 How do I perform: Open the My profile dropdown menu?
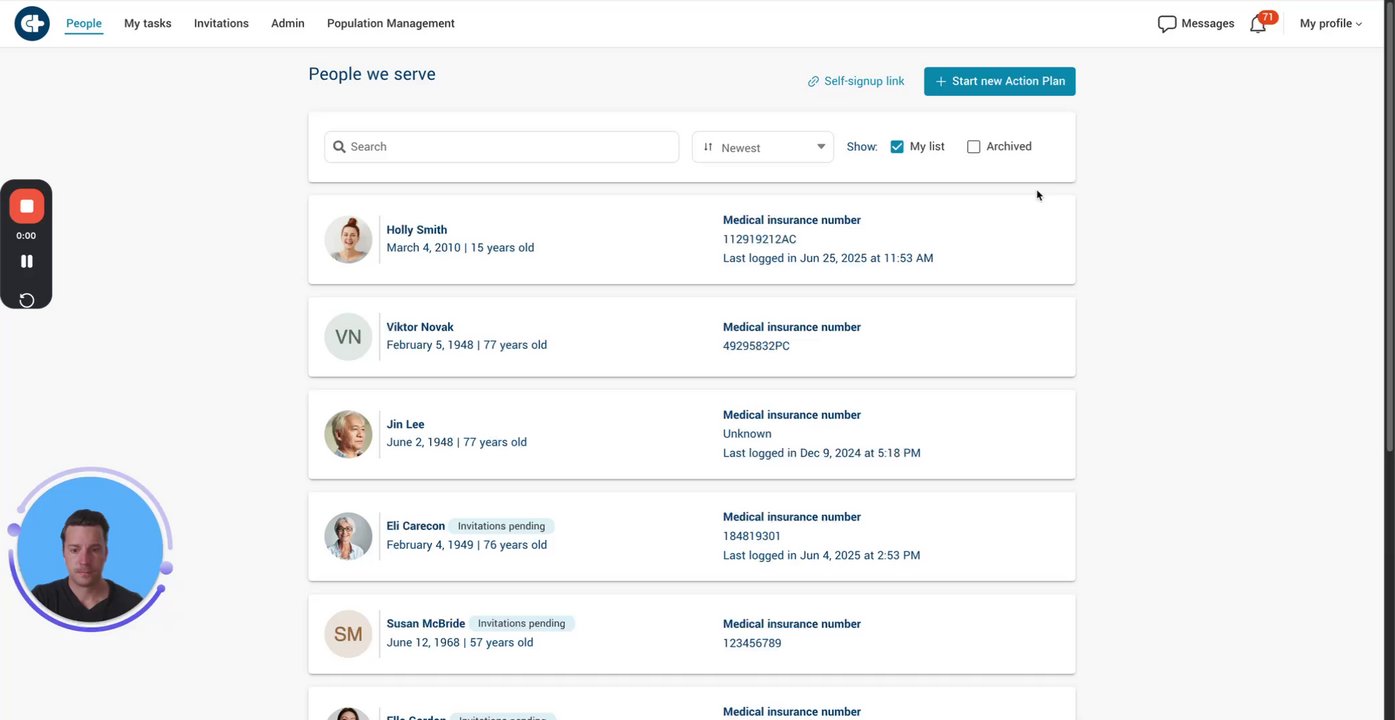pyautogui.click(x=1331, y=24)
